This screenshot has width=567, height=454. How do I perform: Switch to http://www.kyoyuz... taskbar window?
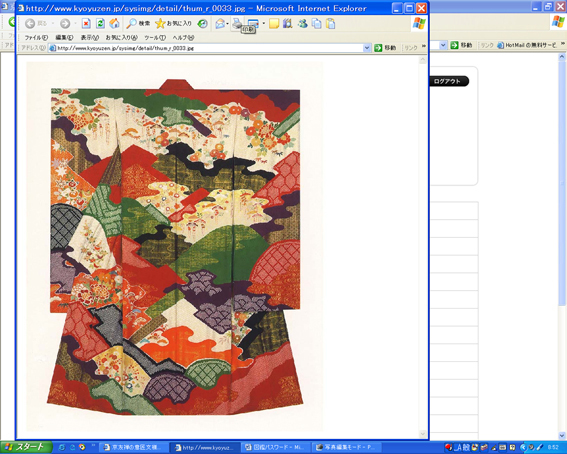click(x=204, y=447)
